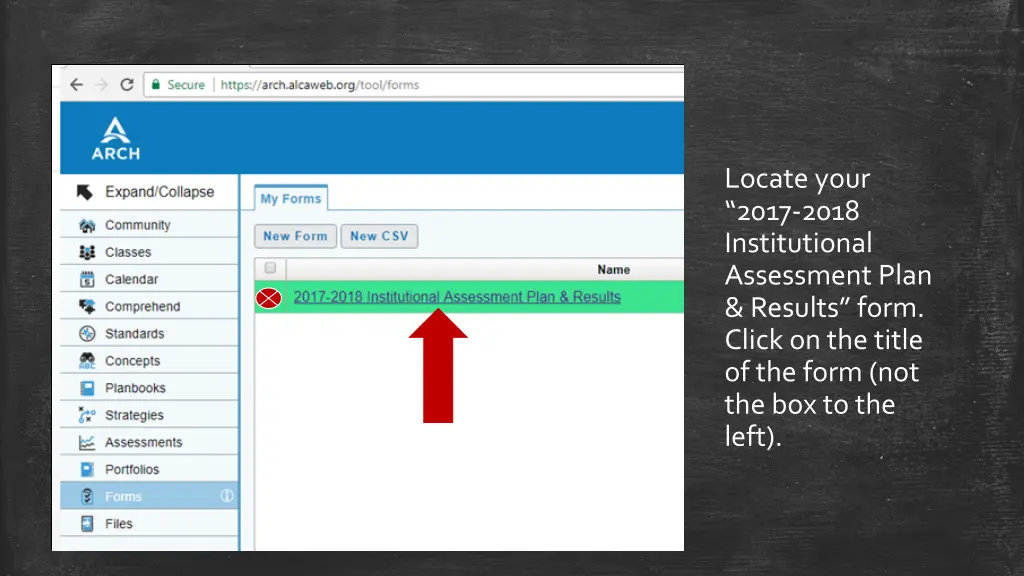
Task: Tick the select-all checkbox in the table header
Action: (x=270, y=268)
